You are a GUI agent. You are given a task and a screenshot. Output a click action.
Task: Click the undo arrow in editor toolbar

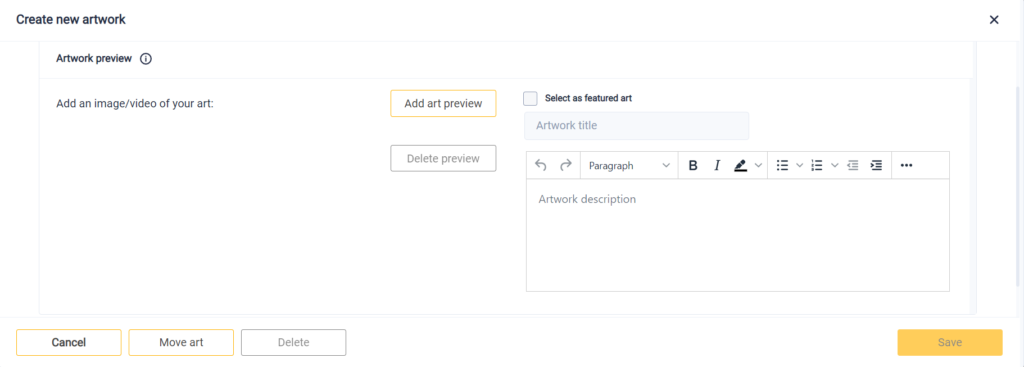pos(540,165)
